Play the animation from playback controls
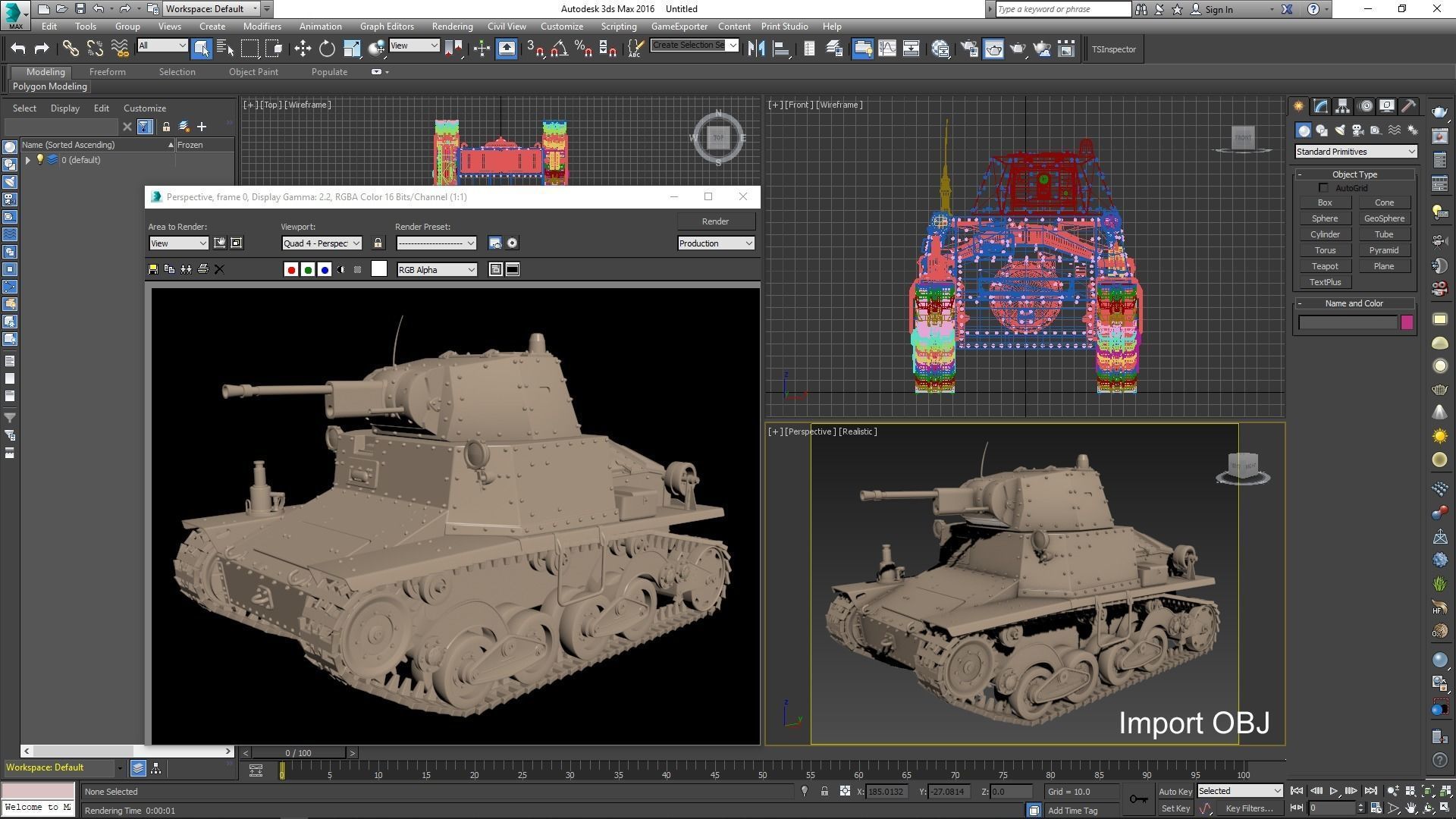Viewport: 1456px width, 819px height. [x=1333, y=792]
